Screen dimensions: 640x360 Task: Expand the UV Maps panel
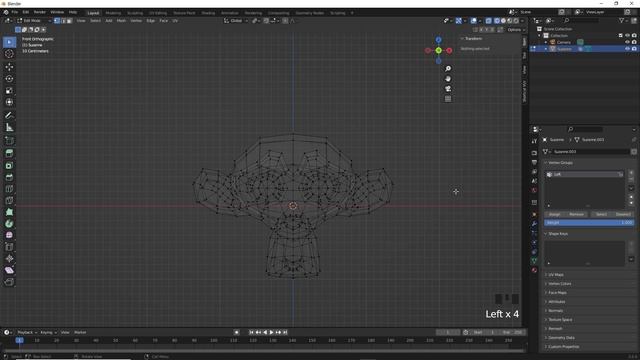pos(556,275)
